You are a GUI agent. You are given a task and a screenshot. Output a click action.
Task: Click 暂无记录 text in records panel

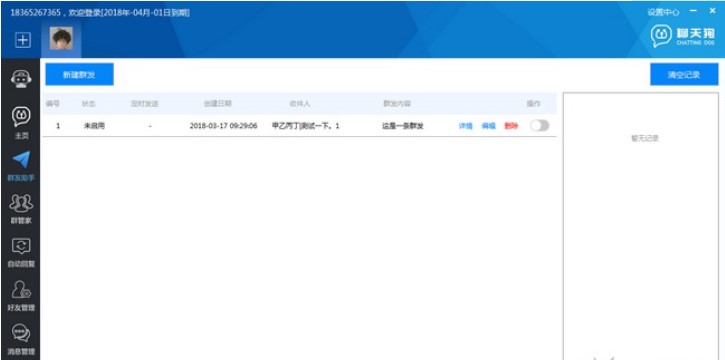click(645, 138)
